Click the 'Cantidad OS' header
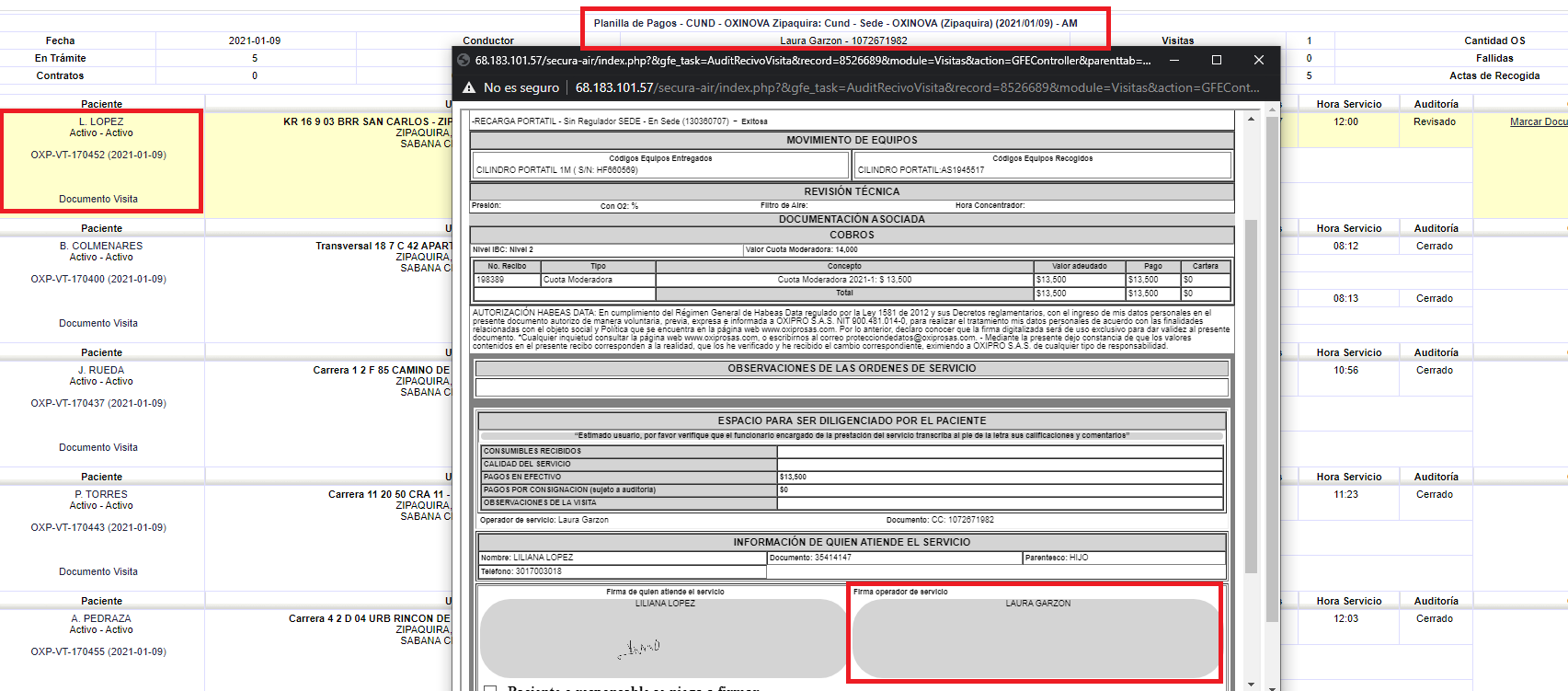The image size is (1568, 691). (x=1494, y=40)
